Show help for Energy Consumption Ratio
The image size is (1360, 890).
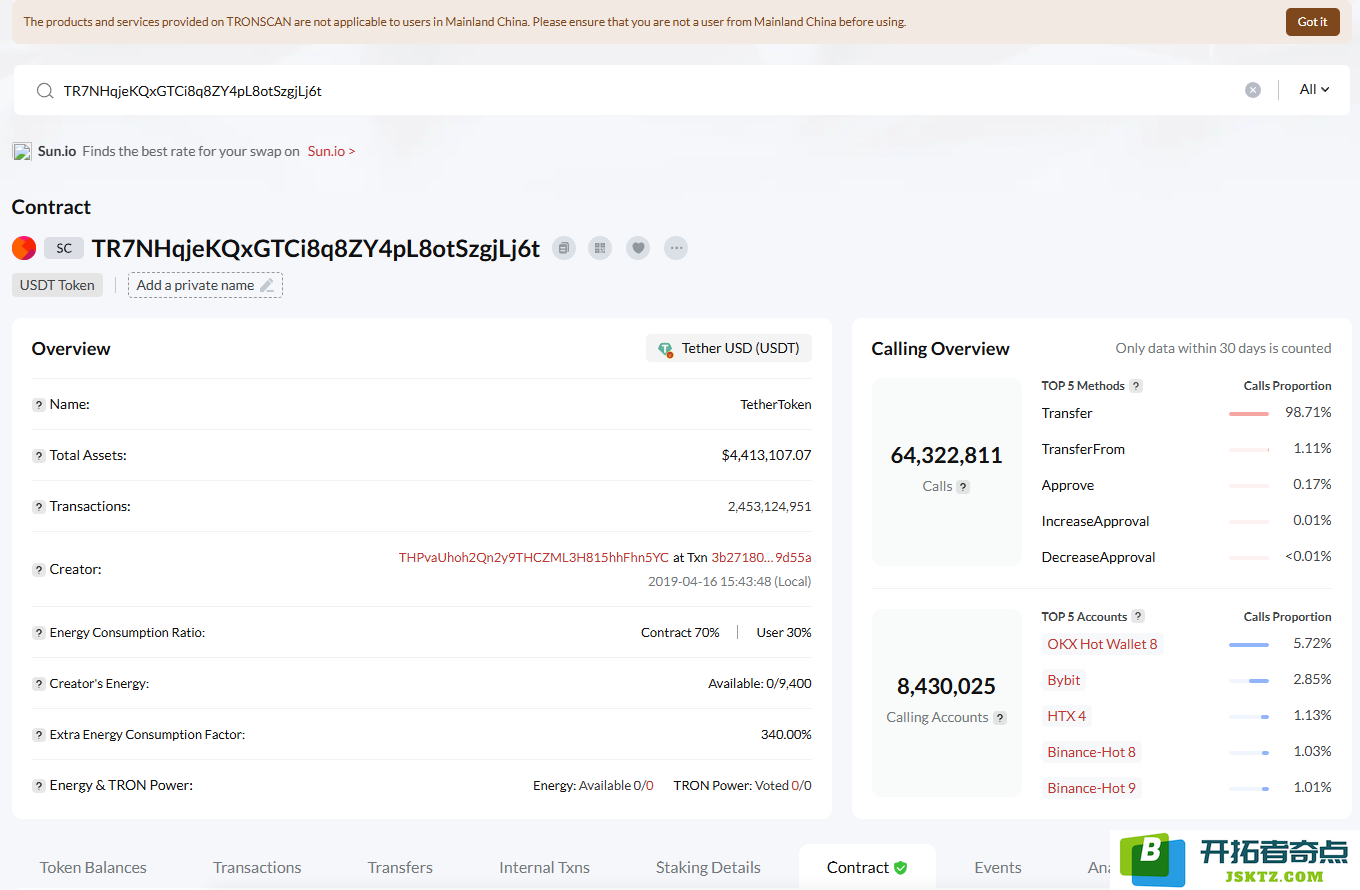(39, 633)
